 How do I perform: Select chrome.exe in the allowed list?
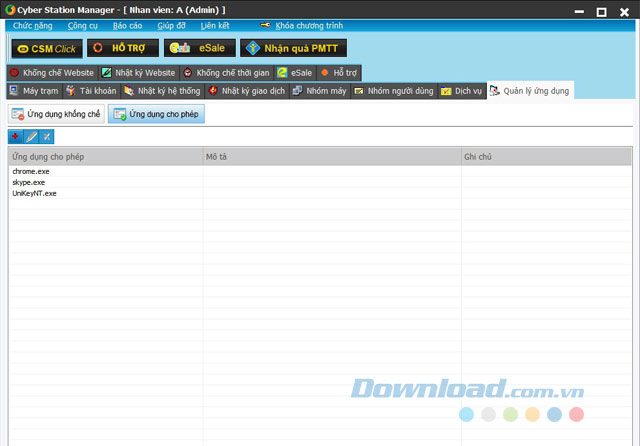pyautogui.click(x=30, y=172)
